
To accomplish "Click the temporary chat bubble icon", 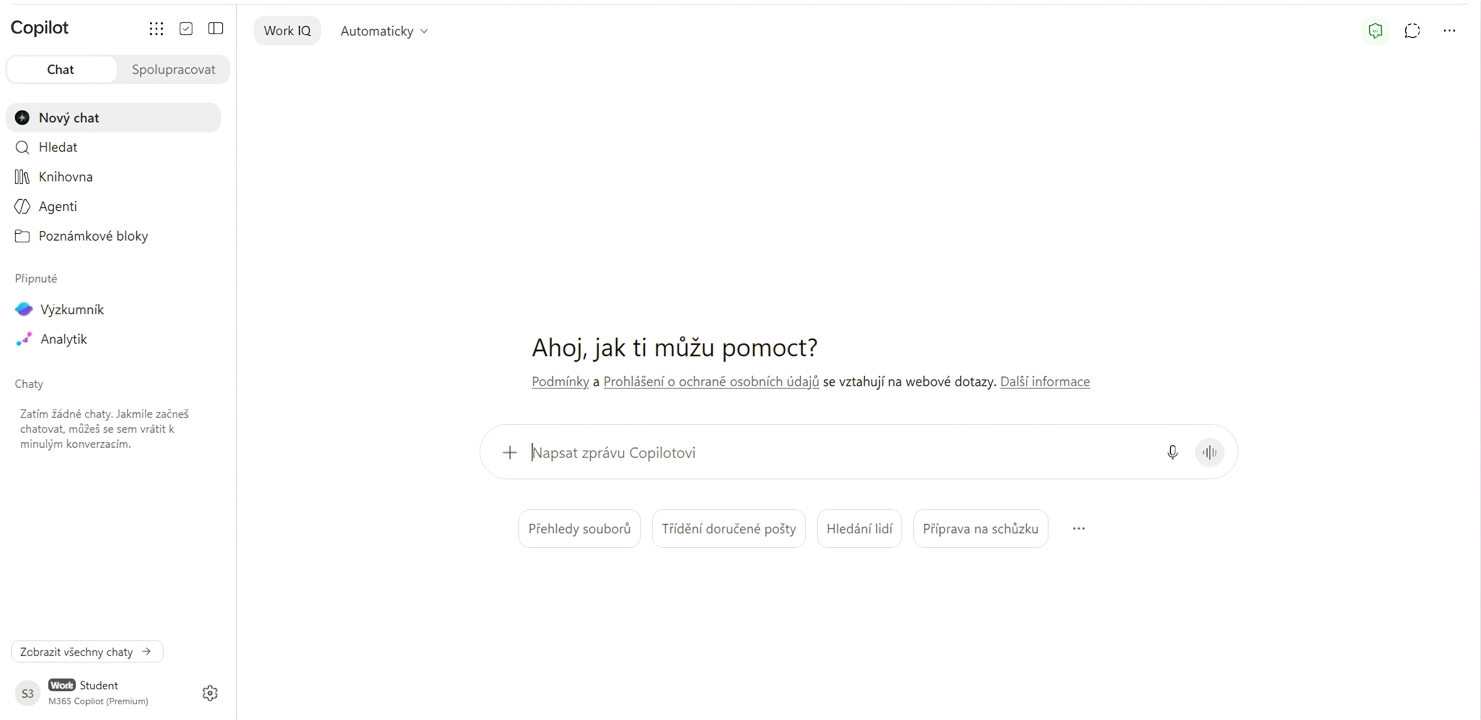I will pyautogui.click(x=1413, y=31).
